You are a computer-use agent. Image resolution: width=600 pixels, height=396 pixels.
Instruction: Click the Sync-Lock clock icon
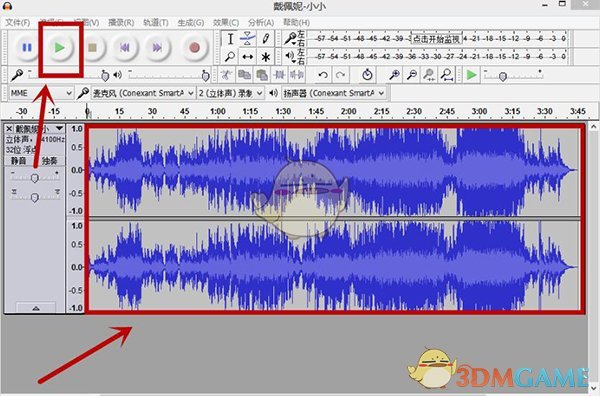(x=367, y=75)
